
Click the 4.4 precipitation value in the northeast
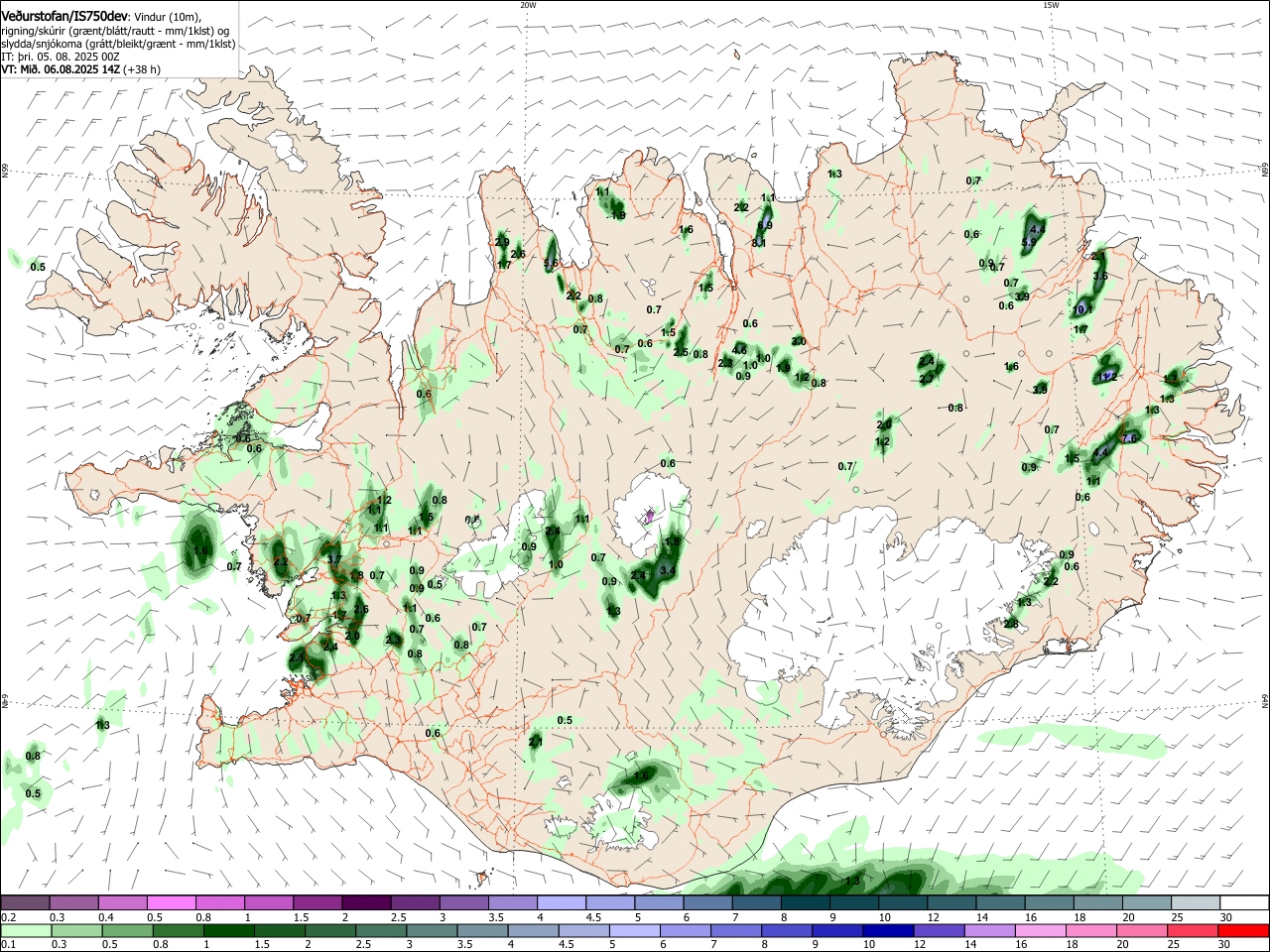[x=1039, y=229]
